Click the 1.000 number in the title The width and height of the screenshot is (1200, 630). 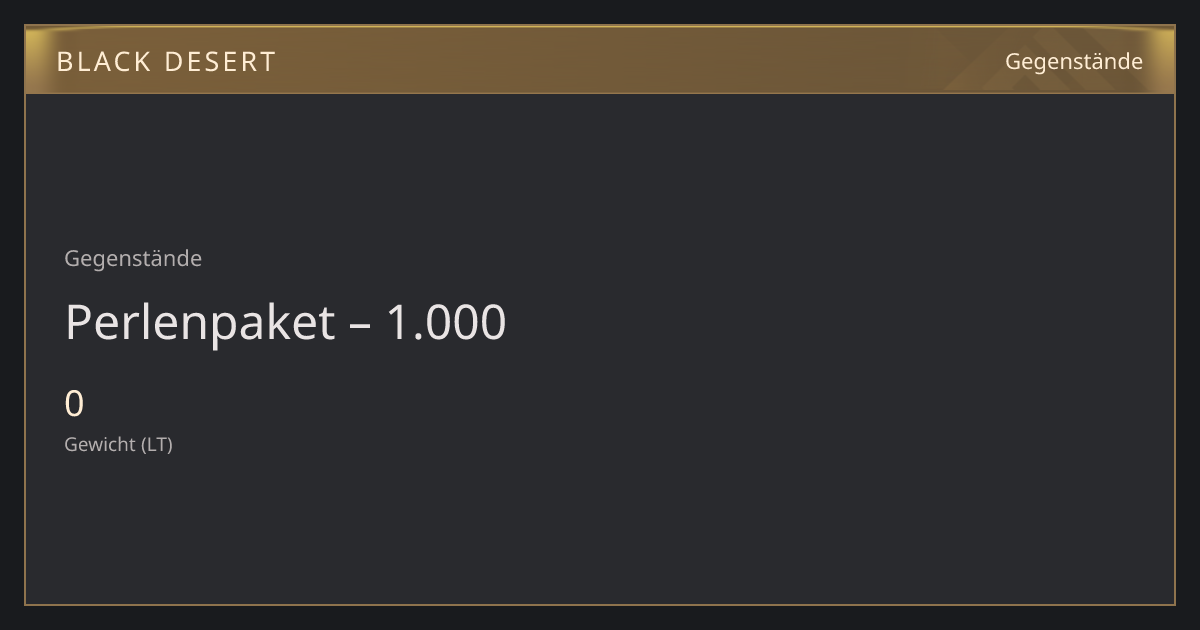point(446,322)
